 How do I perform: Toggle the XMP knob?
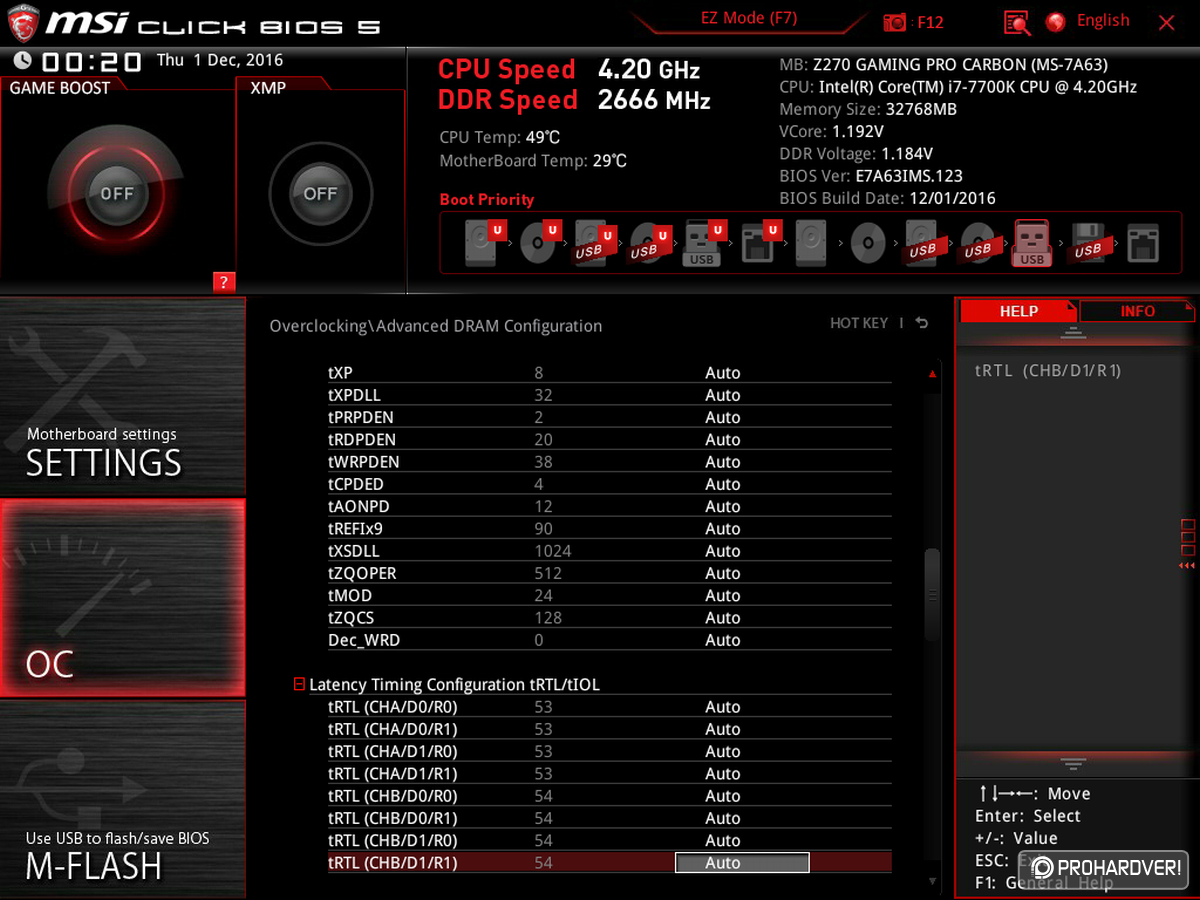tap(320, 193)
